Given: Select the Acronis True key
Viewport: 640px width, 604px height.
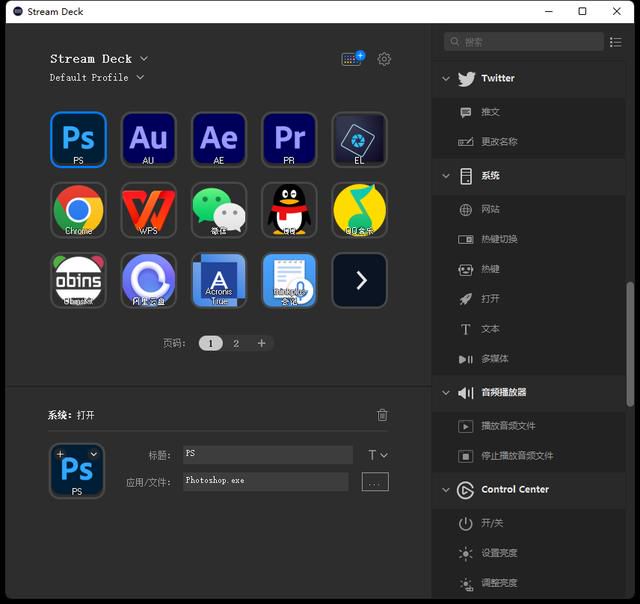Looking at the screenshot, I should coord(219,280).
